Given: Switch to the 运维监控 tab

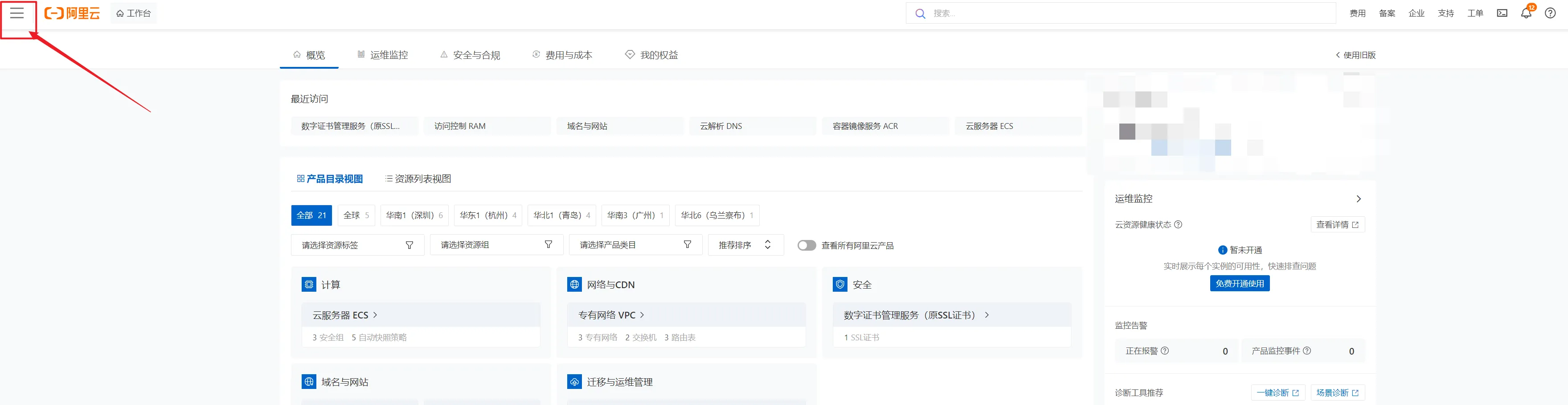Looking at the screenshot, I should (383, 55).
